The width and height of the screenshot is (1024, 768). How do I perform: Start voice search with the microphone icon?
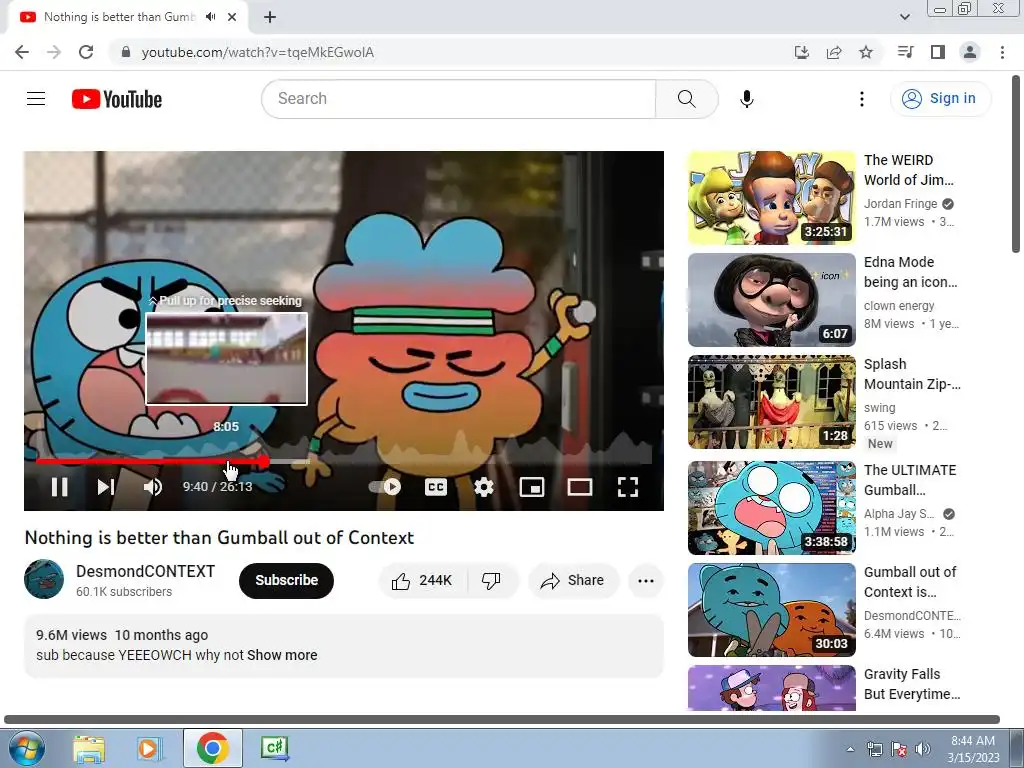(746, 99)
